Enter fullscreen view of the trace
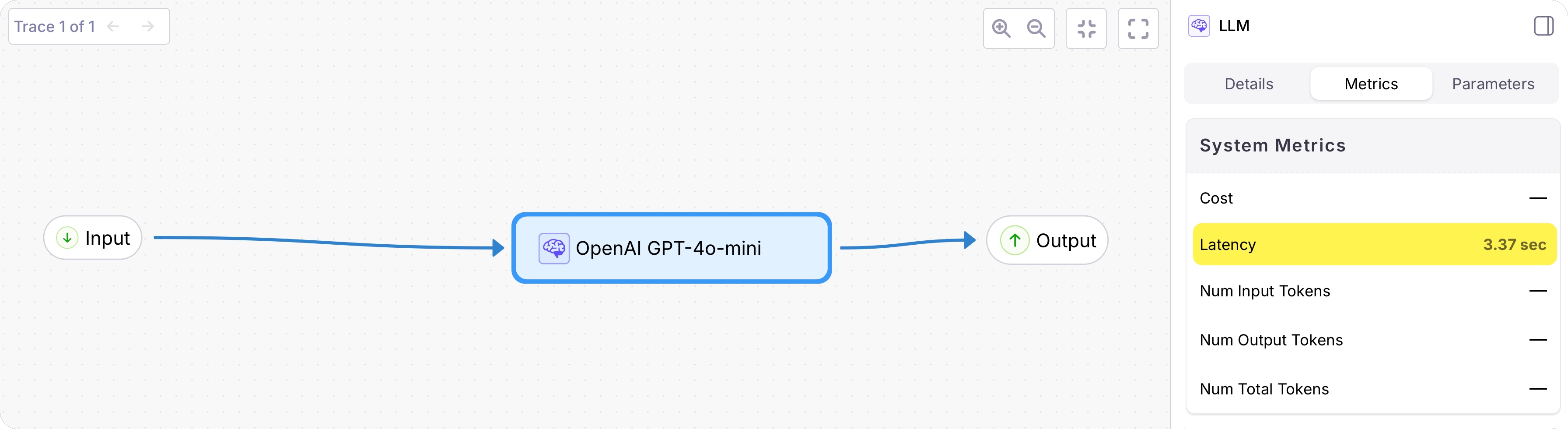 point(1138,28)
